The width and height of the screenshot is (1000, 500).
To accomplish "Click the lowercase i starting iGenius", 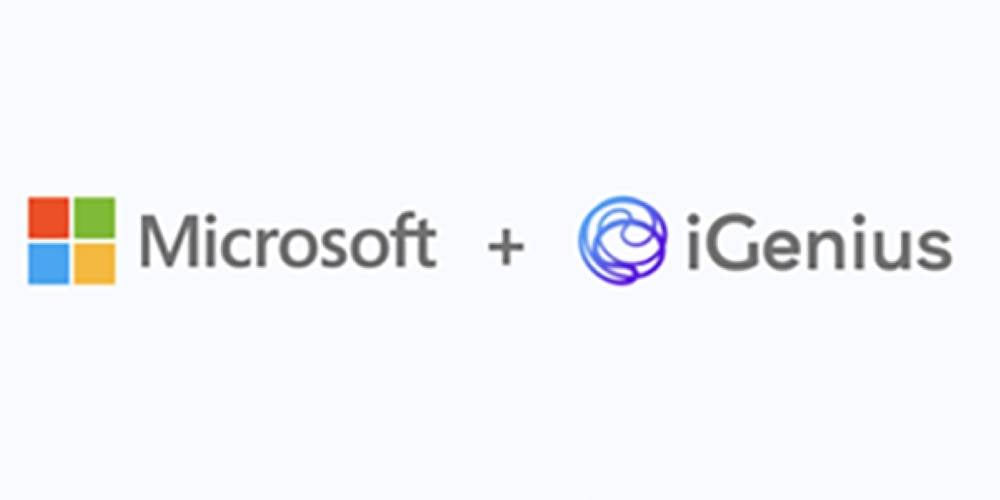I will [694, 241].
